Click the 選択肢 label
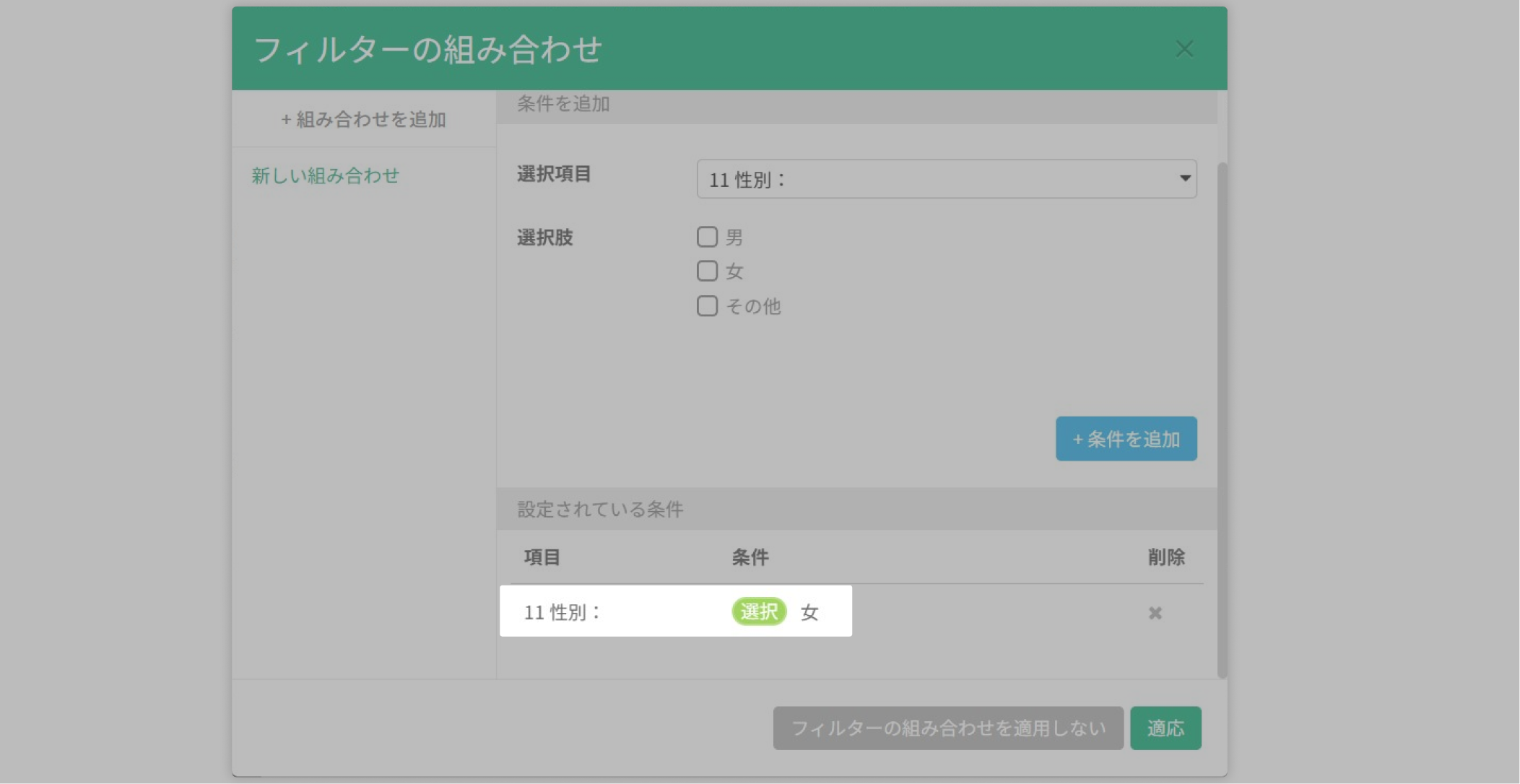Image resolution: width=1520 pixels, height=784 pixels. point(545,238)
